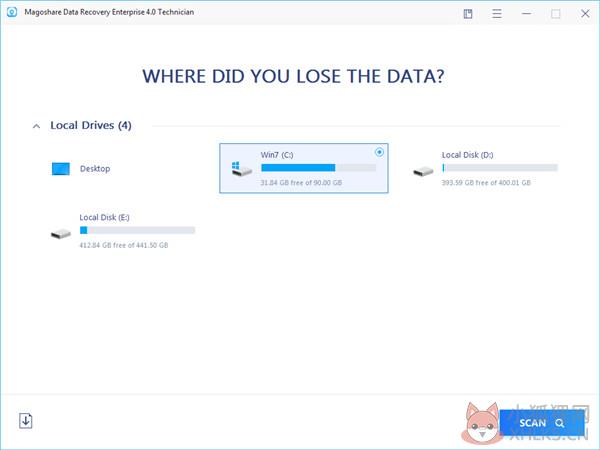Click '31.84 GB free of 90.00 GB' text

[x=301, y=183]
